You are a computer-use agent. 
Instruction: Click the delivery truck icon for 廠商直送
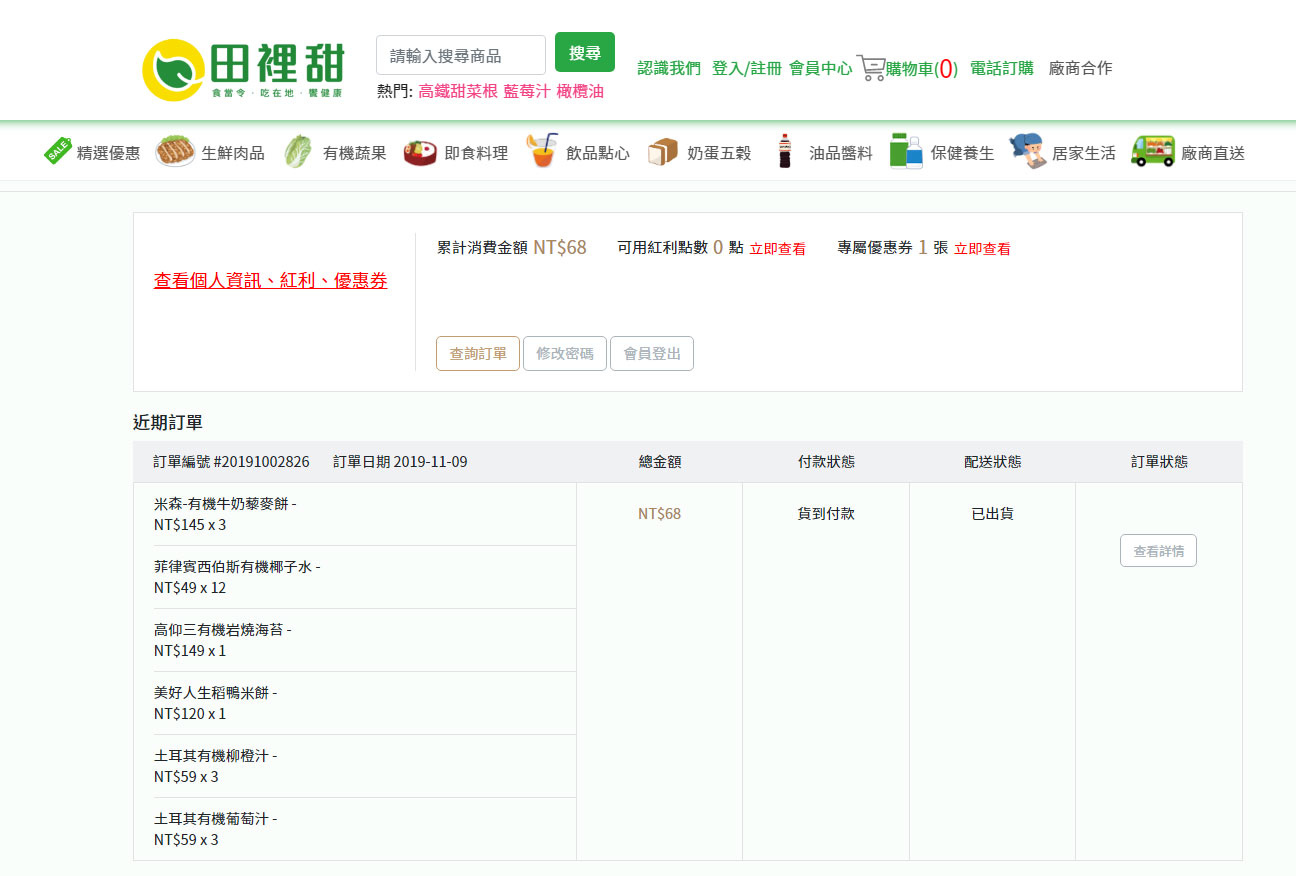click(x=1152, y=152)
